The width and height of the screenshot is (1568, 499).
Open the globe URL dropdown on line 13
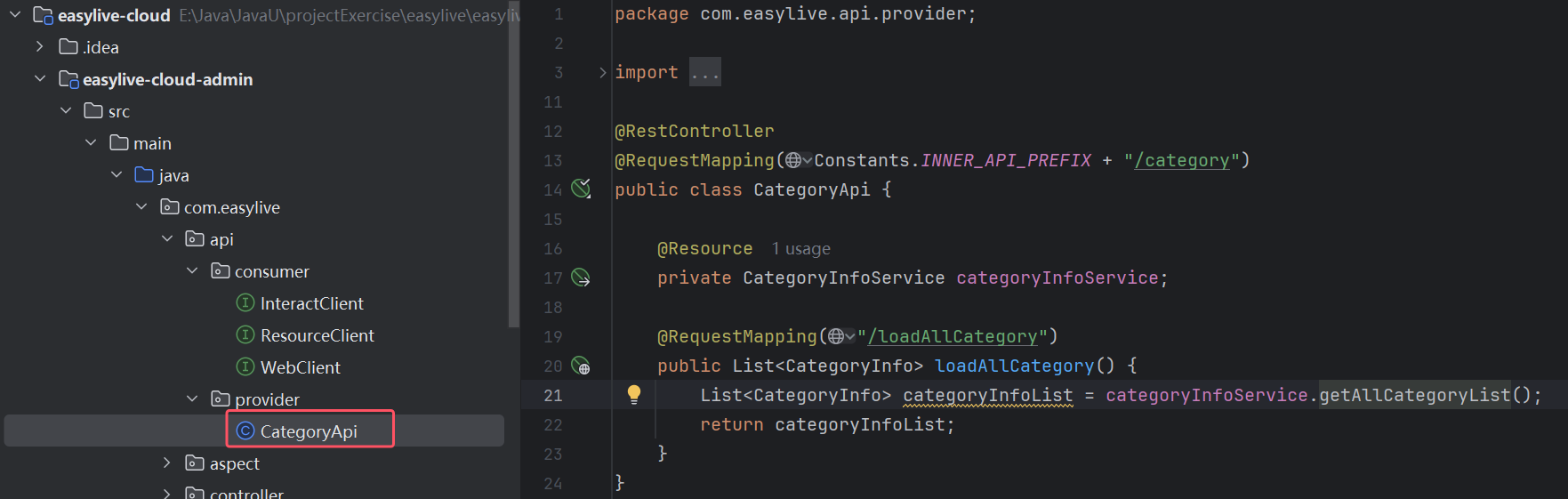point(799,160)
